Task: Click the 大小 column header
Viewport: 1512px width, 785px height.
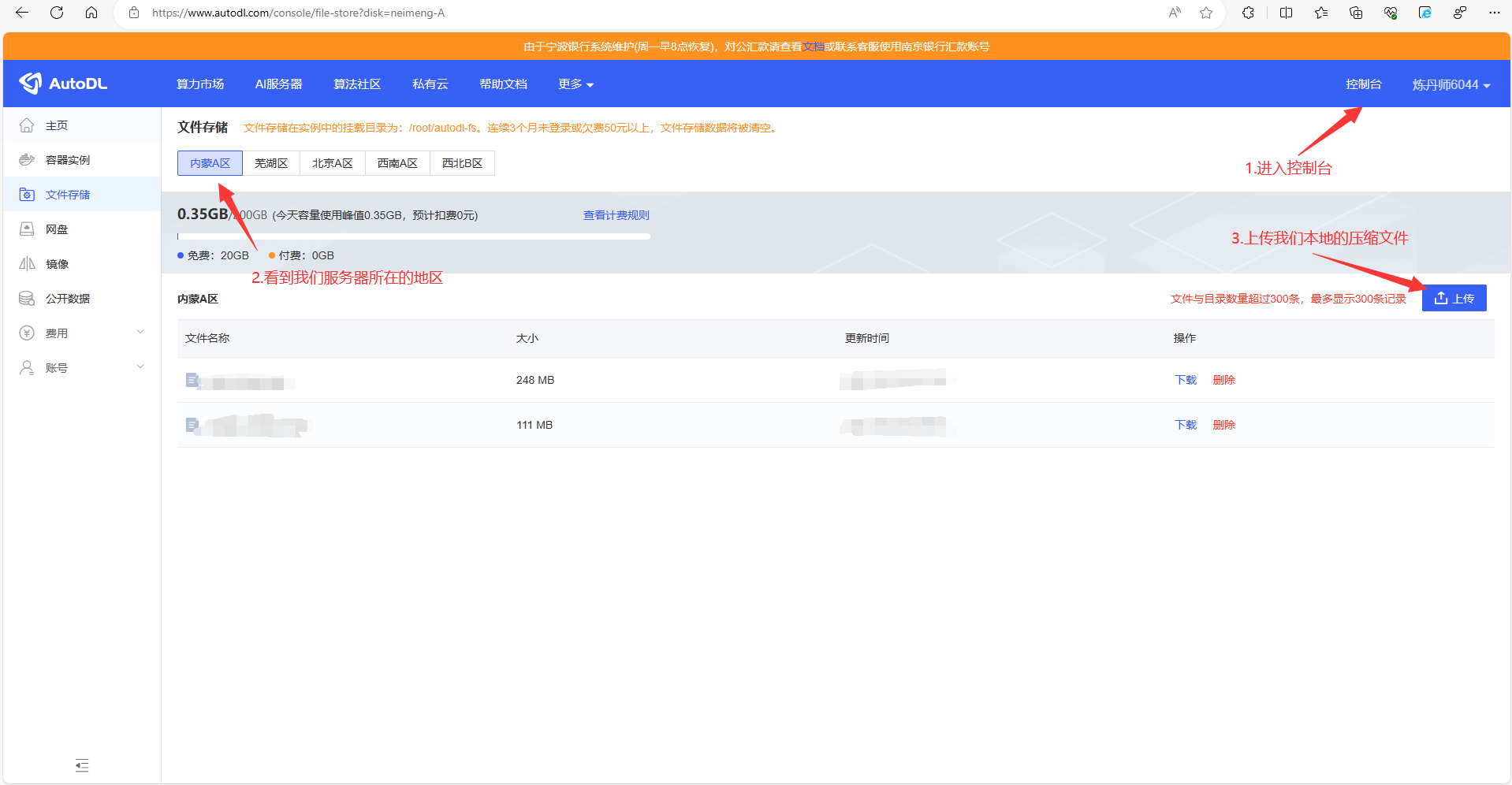Action: 527,338
